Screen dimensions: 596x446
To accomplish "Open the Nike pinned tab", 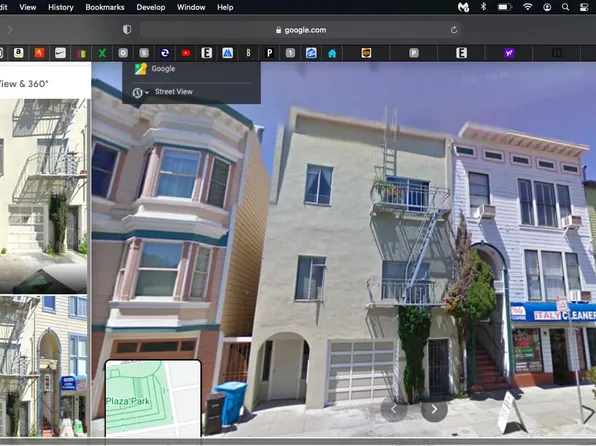I will pos(60,53).
